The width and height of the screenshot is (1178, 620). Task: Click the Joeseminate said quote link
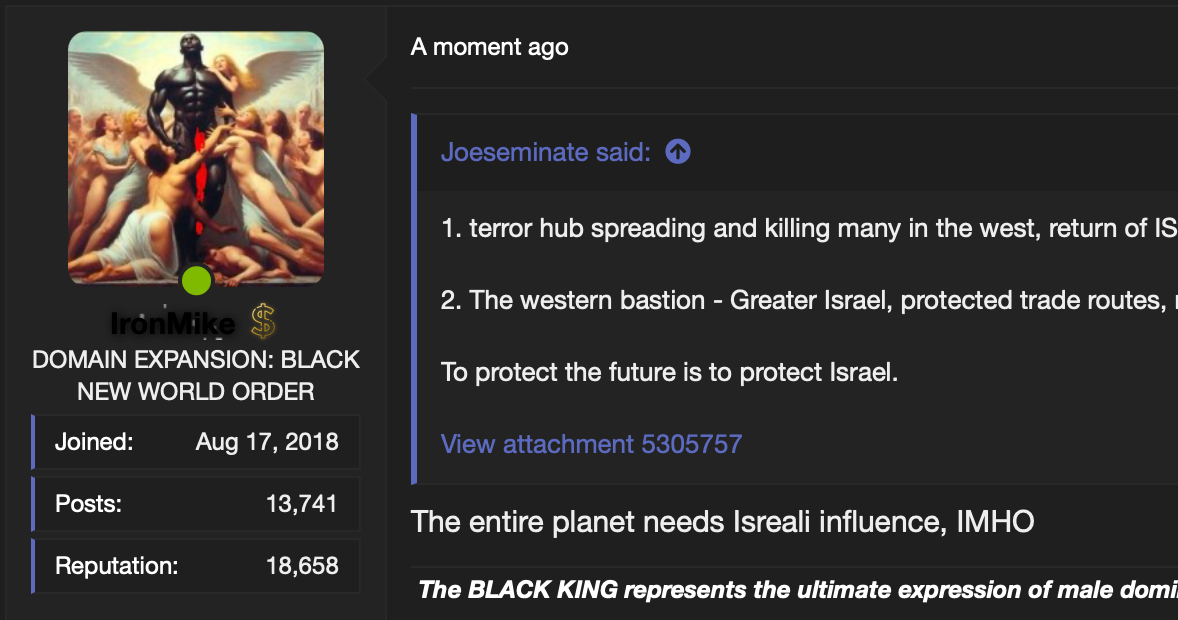(545, 152)
